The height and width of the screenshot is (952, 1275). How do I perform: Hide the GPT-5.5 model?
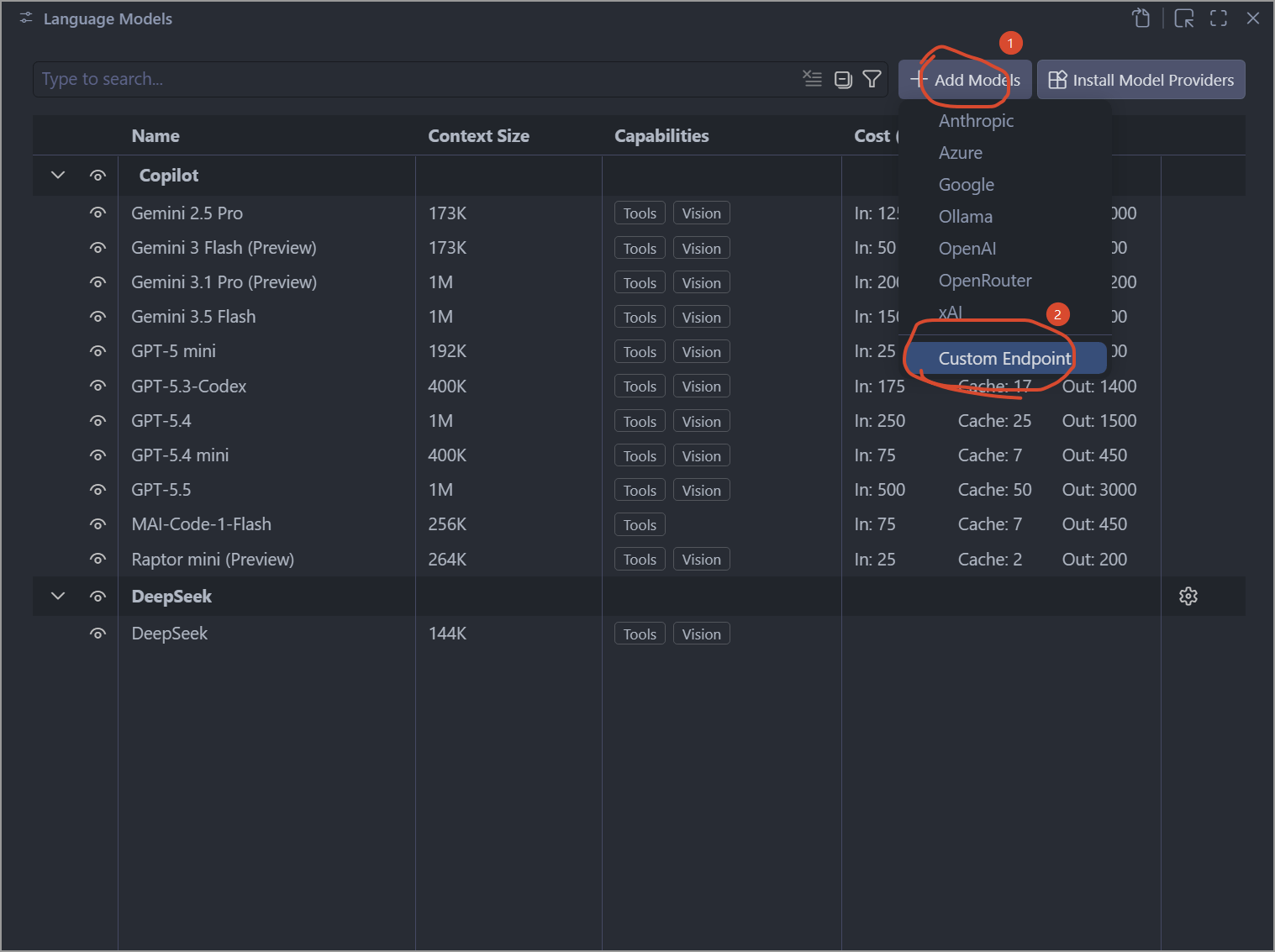[98, 490]
